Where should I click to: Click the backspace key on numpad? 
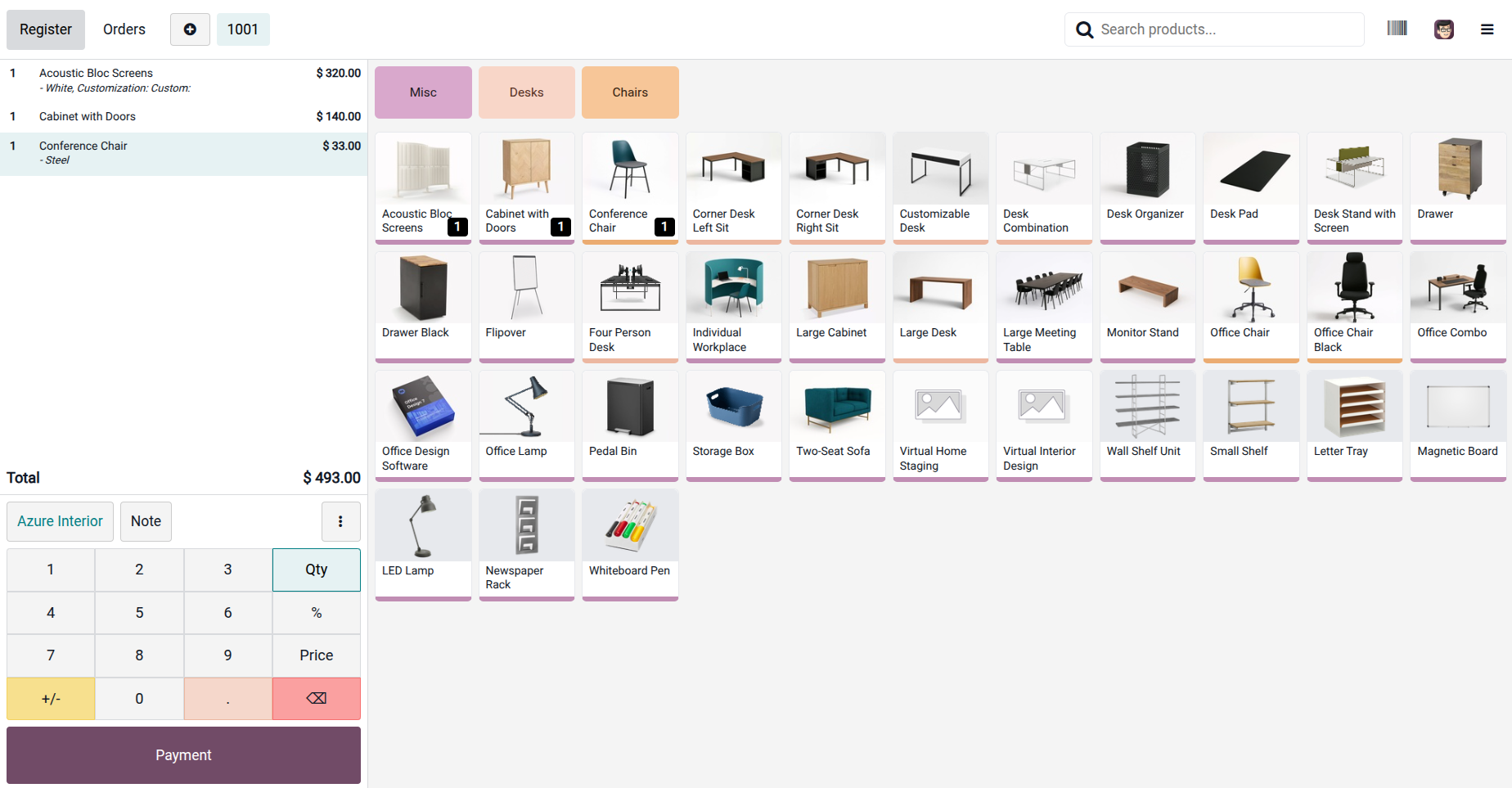(x=317, y=699)
